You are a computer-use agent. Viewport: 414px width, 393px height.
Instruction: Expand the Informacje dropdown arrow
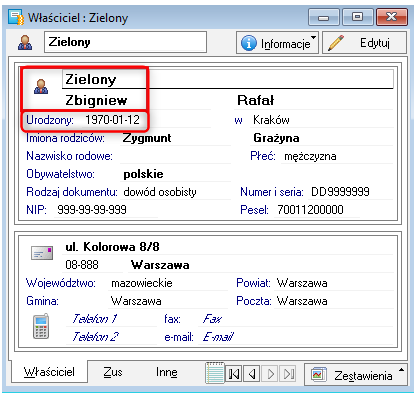313,37
